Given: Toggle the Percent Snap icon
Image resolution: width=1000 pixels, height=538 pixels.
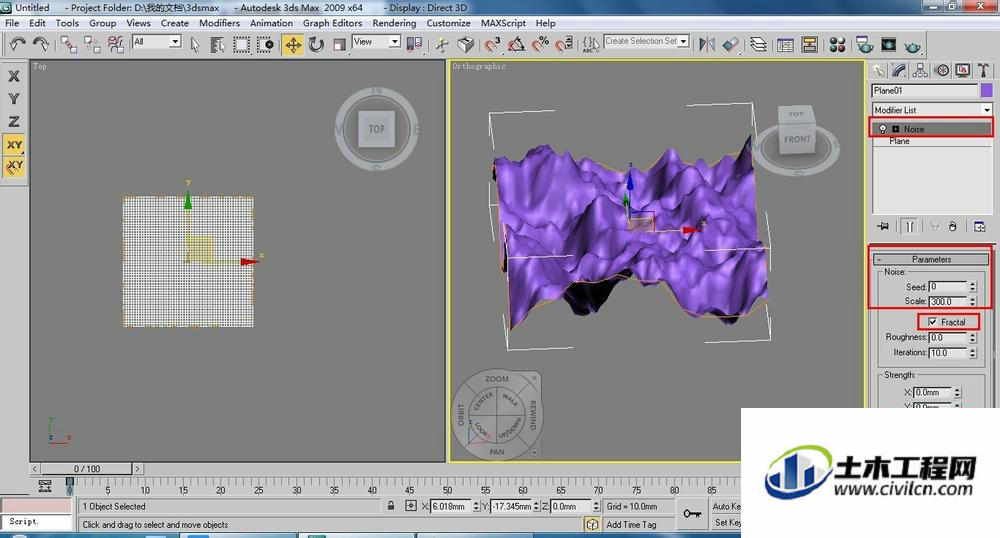Looking at the screenshot, I should tap(540, 44).
